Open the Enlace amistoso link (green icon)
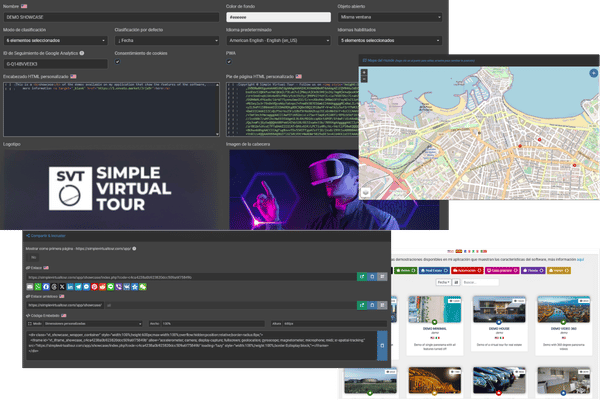 click(362, 305)
